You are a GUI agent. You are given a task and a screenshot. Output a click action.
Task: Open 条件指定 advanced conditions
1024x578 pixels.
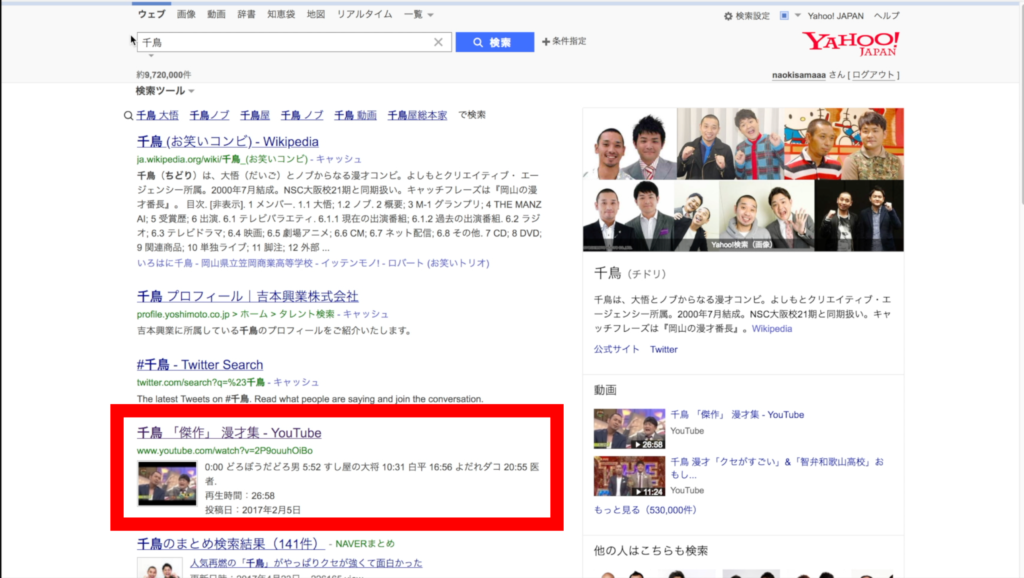point(564,41)
